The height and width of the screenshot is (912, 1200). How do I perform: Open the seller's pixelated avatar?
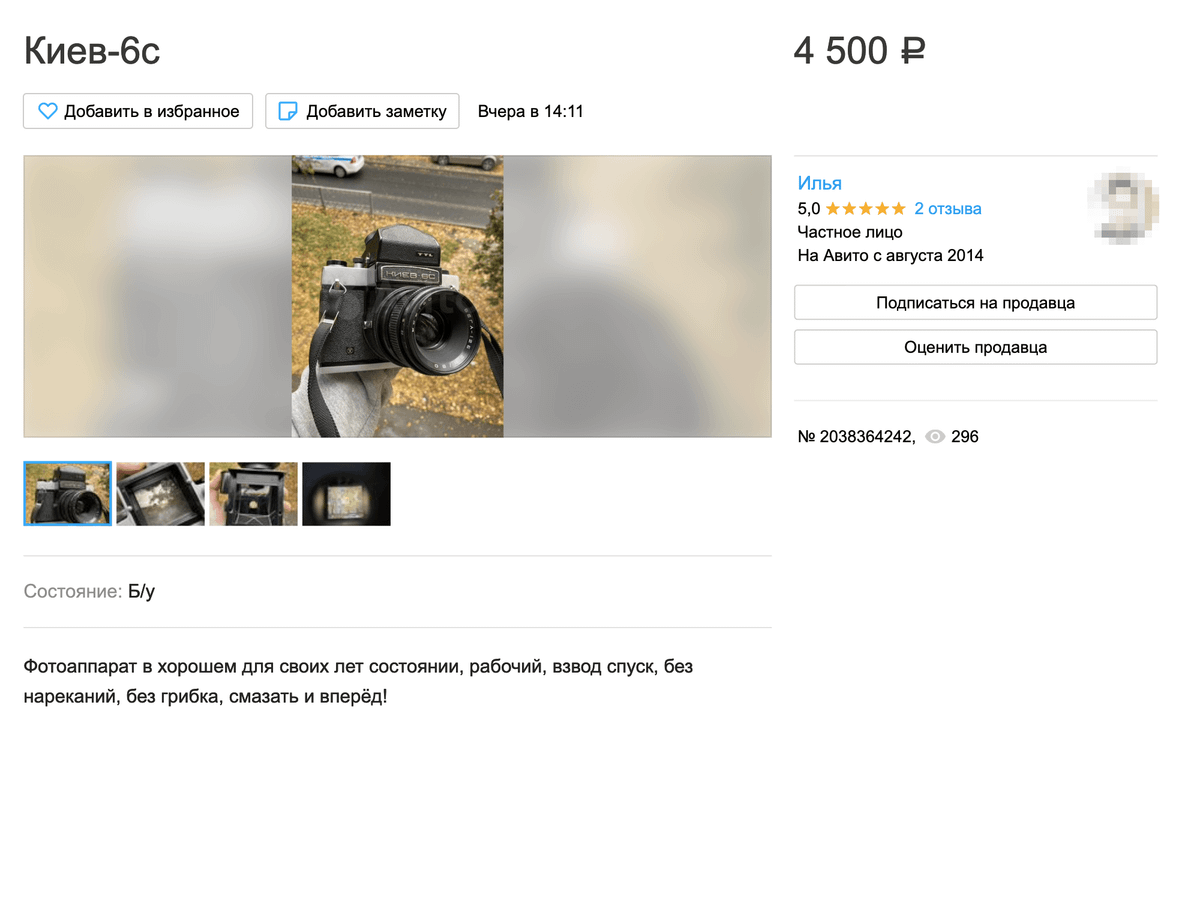click(1122, 207)
